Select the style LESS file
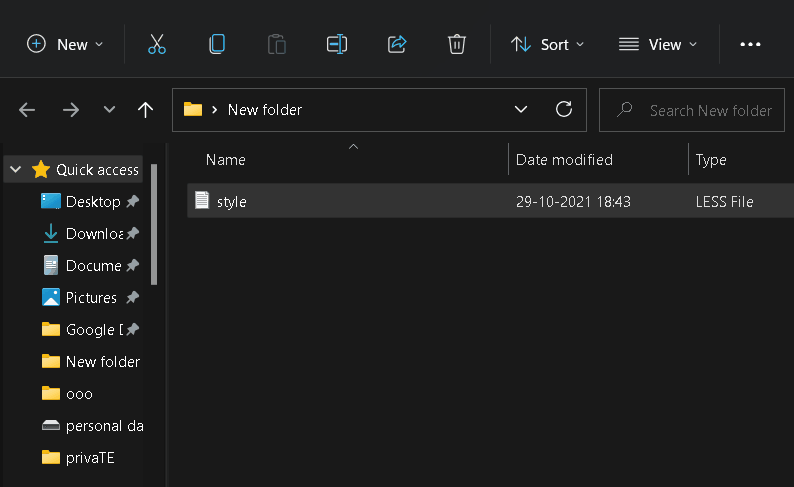794x487 pixels. coord(232,202)
